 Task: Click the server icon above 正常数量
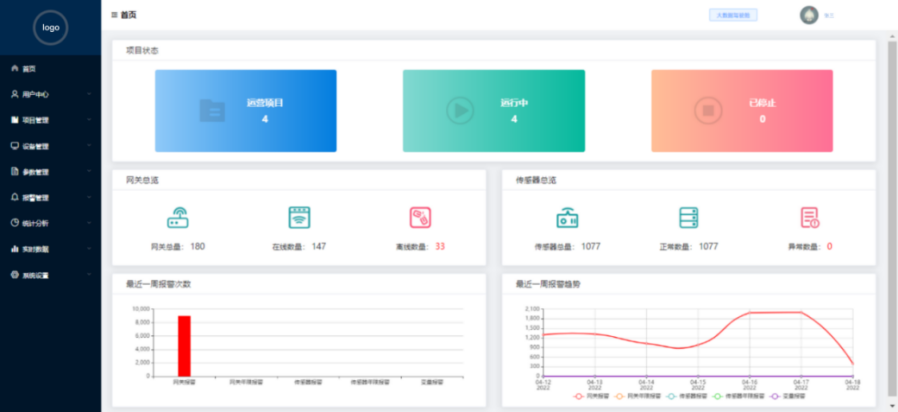point(688,218)
